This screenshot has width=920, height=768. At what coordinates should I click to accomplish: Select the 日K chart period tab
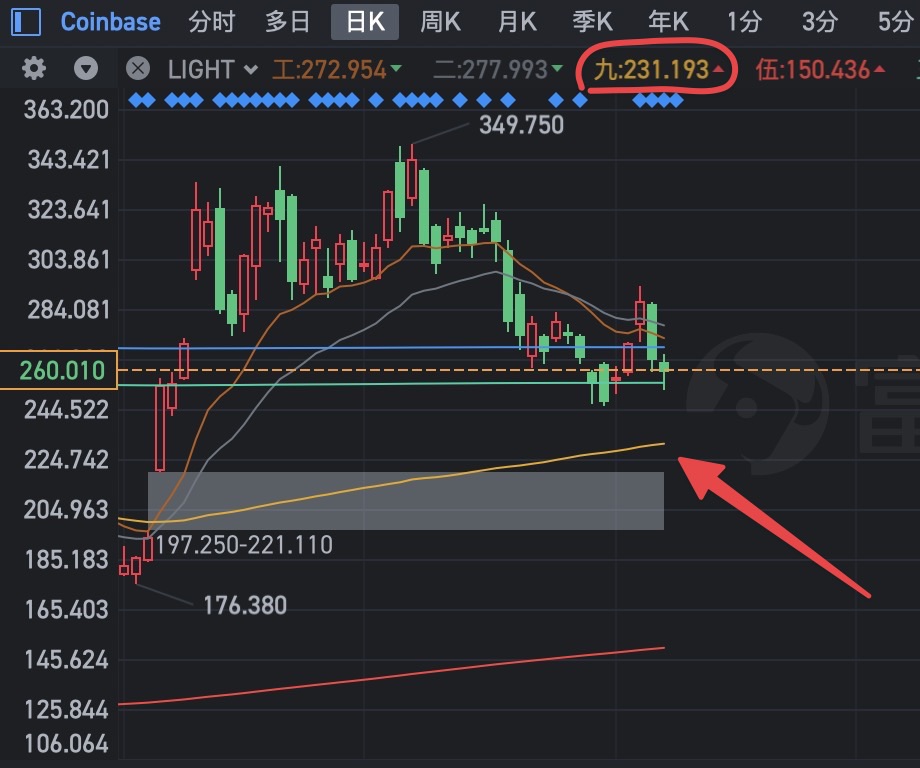pos(365,22)
